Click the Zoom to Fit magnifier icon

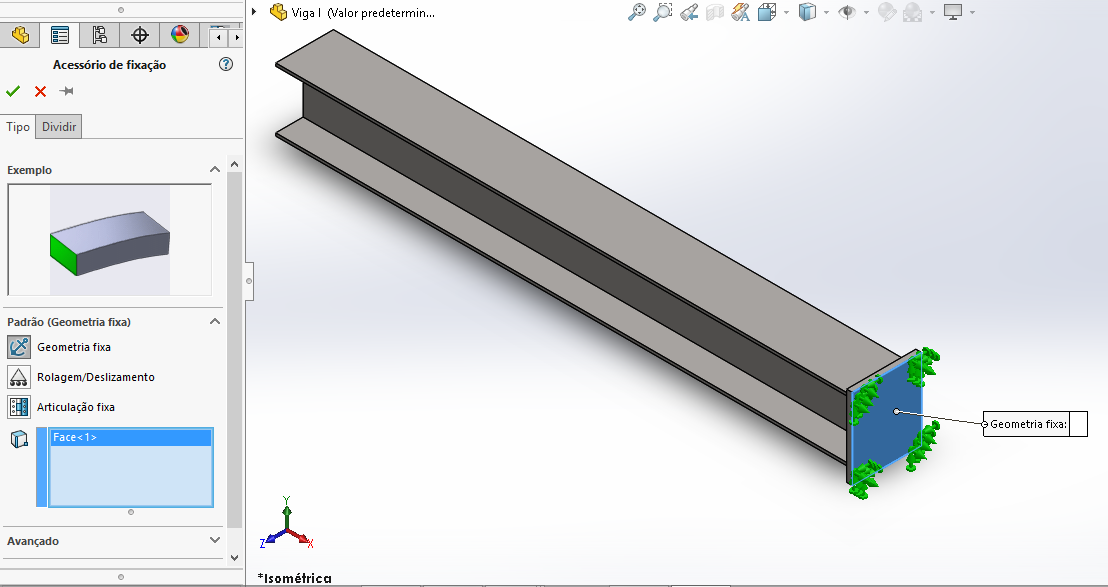(636, 12)
